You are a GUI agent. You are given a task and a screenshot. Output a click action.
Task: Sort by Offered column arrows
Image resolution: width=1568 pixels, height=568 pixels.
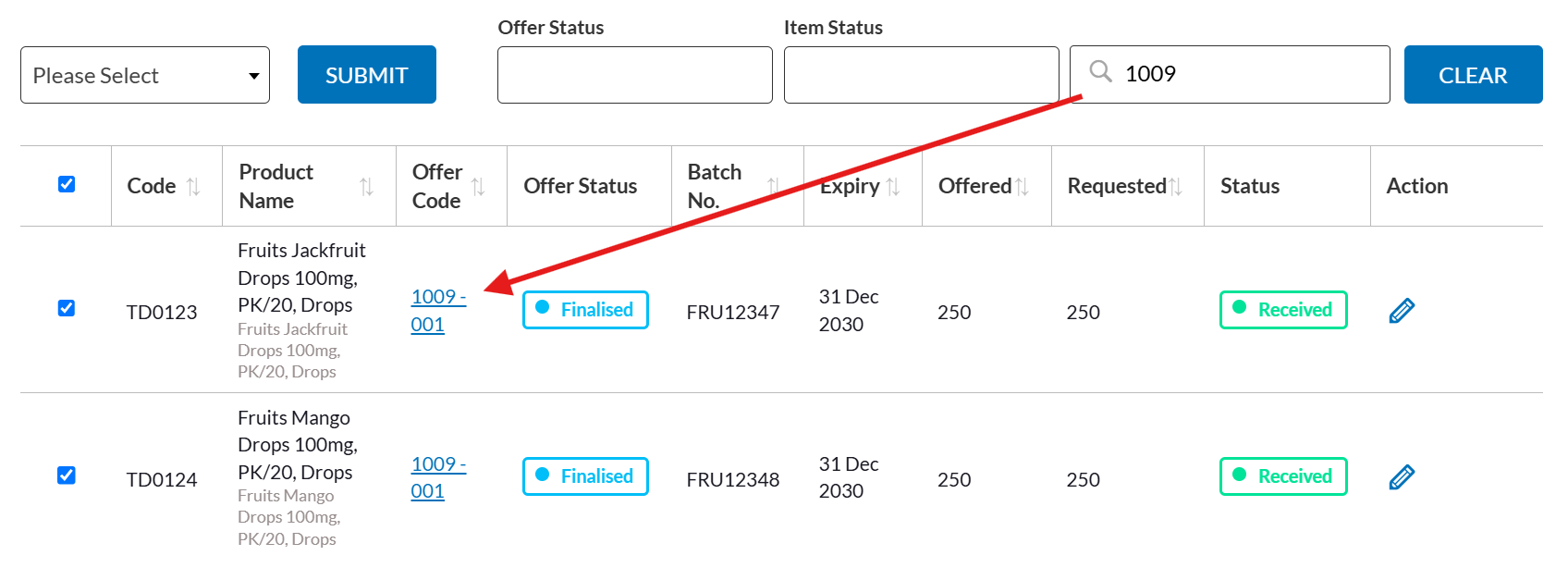coord(1022,187)
